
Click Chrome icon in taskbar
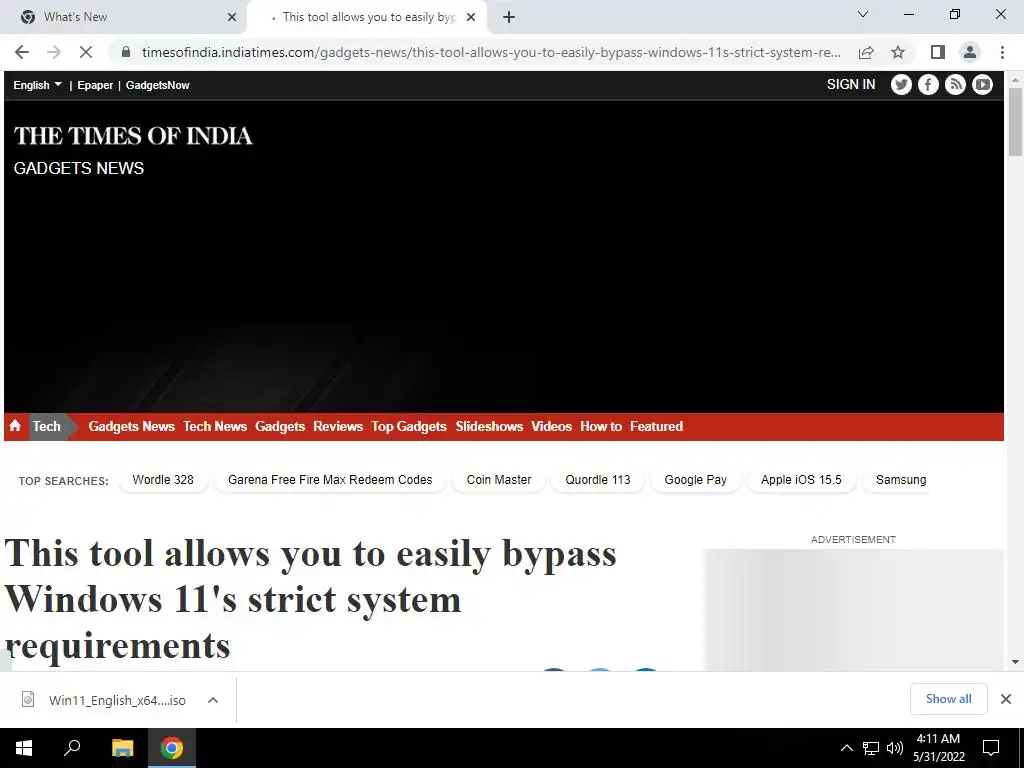coord(172,748)
